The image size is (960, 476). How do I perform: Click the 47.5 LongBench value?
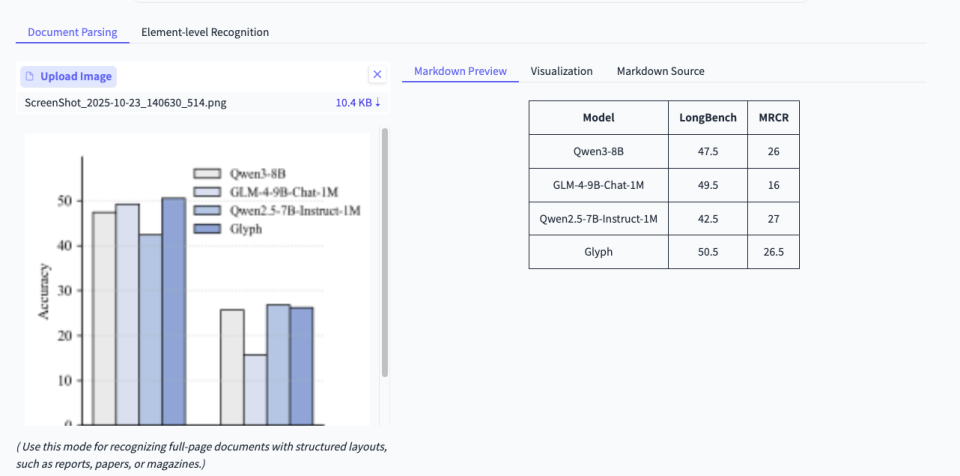708,151
